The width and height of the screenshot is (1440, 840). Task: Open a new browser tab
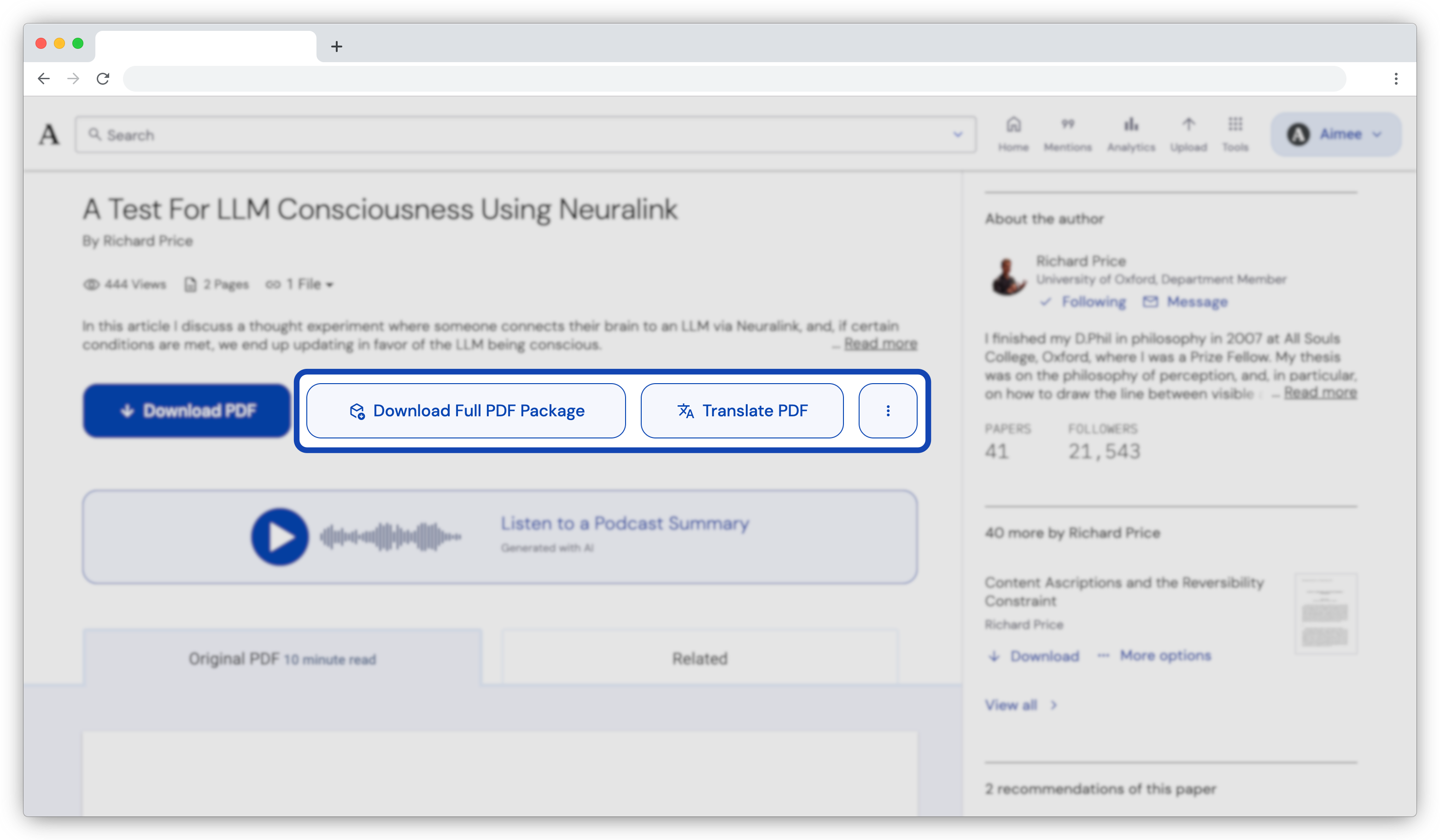tap(337, 47)
